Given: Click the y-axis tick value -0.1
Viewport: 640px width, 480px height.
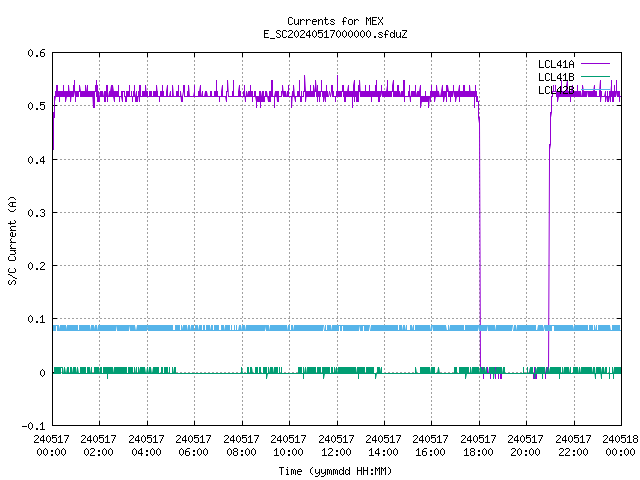Looking at the screenshot, I should (33, 426).
